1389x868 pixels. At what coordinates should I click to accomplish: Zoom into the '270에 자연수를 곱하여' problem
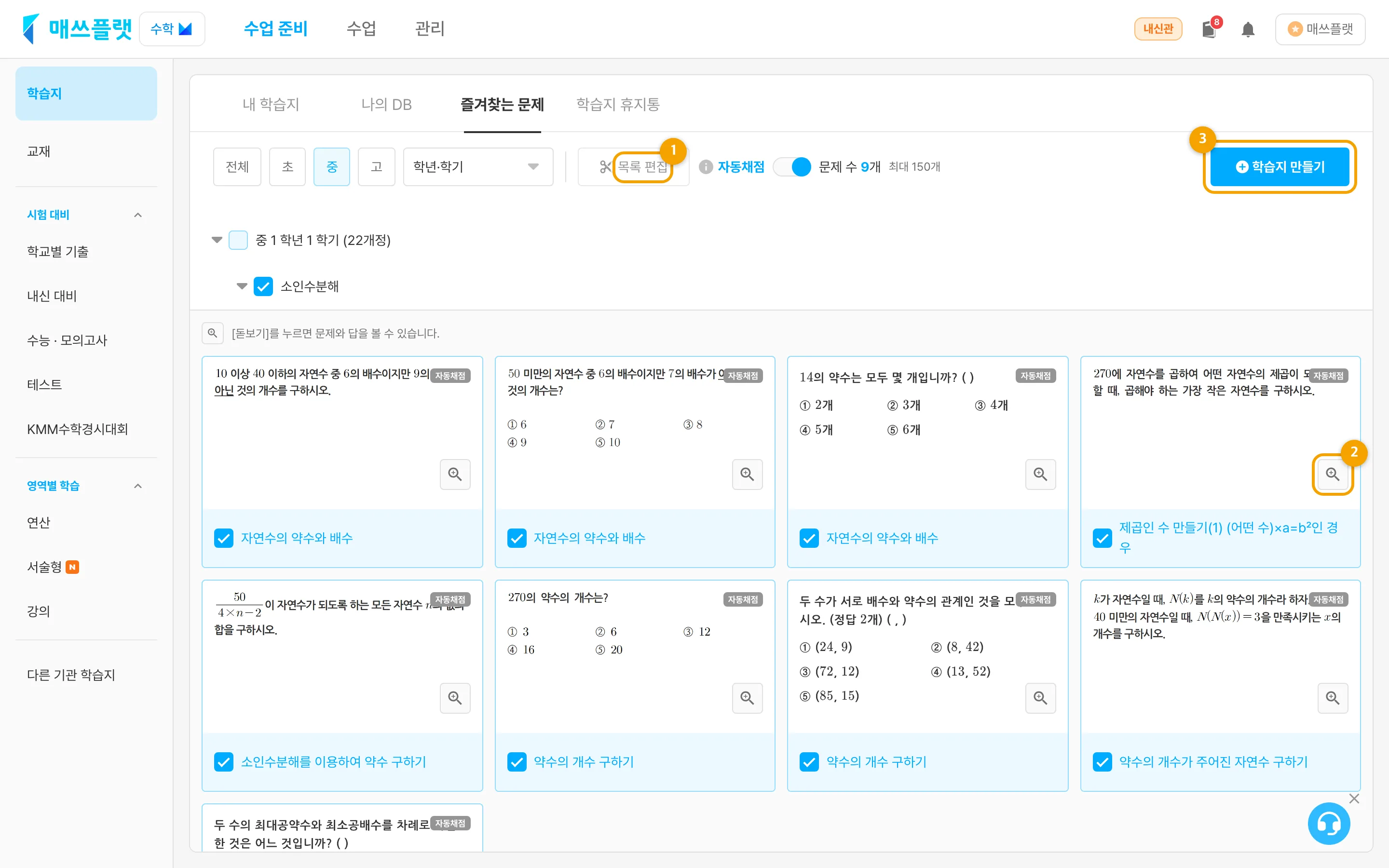tap(1332, 474)
